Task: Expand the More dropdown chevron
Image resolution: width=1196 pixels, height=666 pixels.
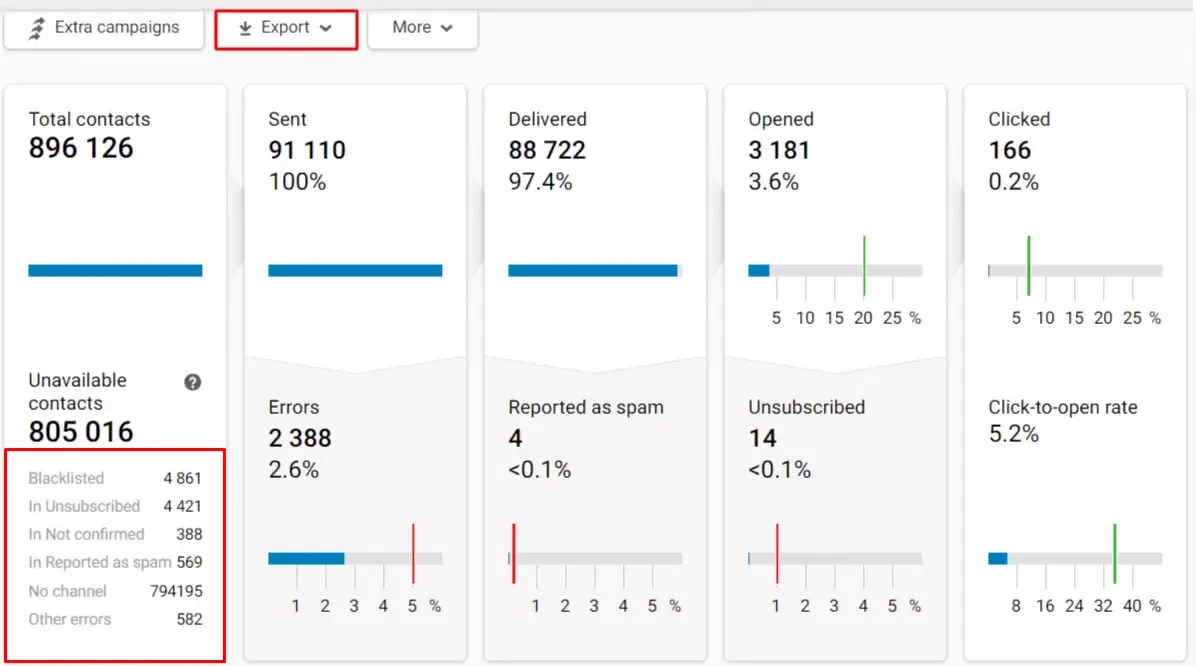Action: [x=446, y=28]
